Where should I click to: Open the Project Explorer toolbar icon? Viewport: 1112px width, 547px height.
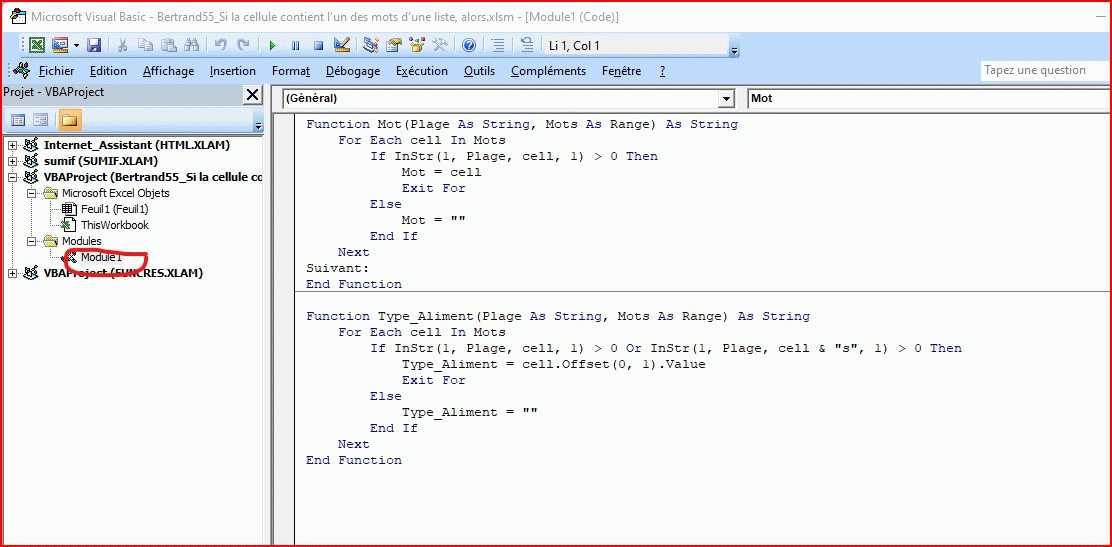point(370,45)
